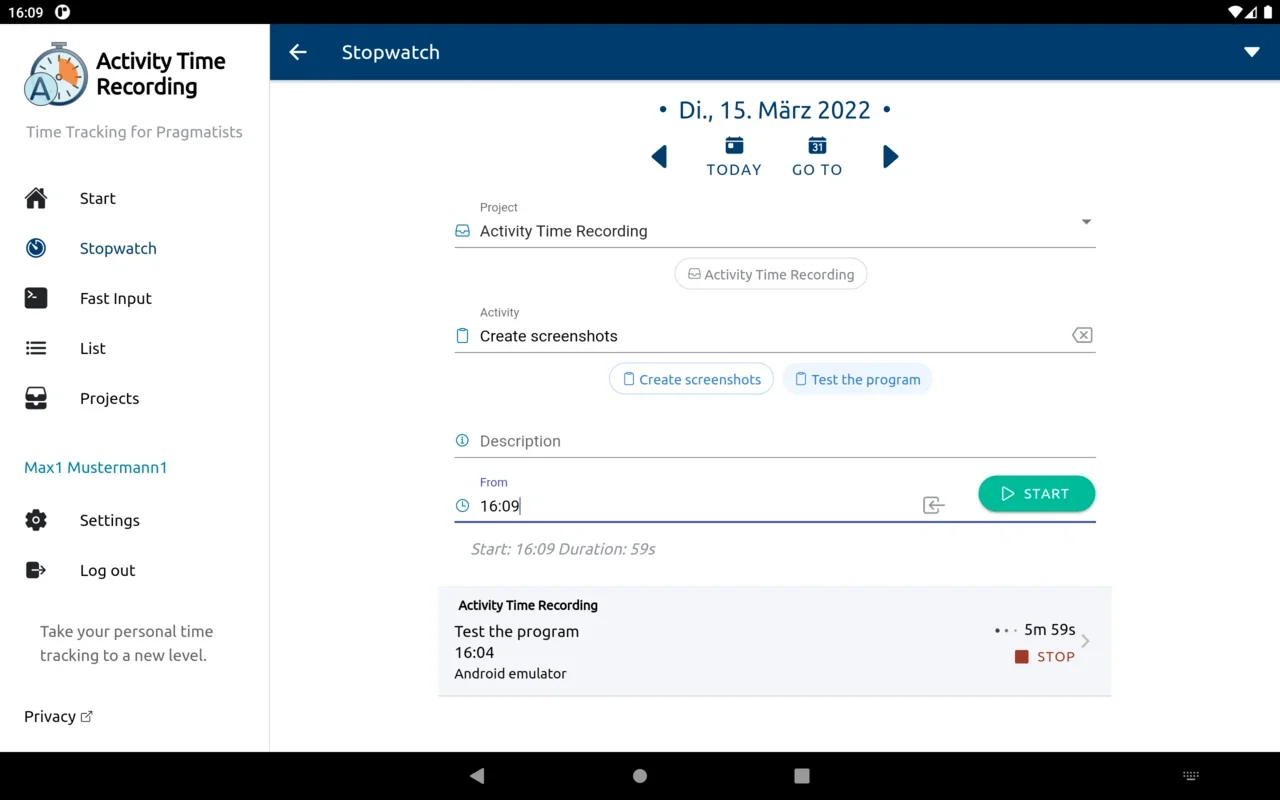Open the GO TO date picker
The image size is (1280, 800).
coord(817,157)
